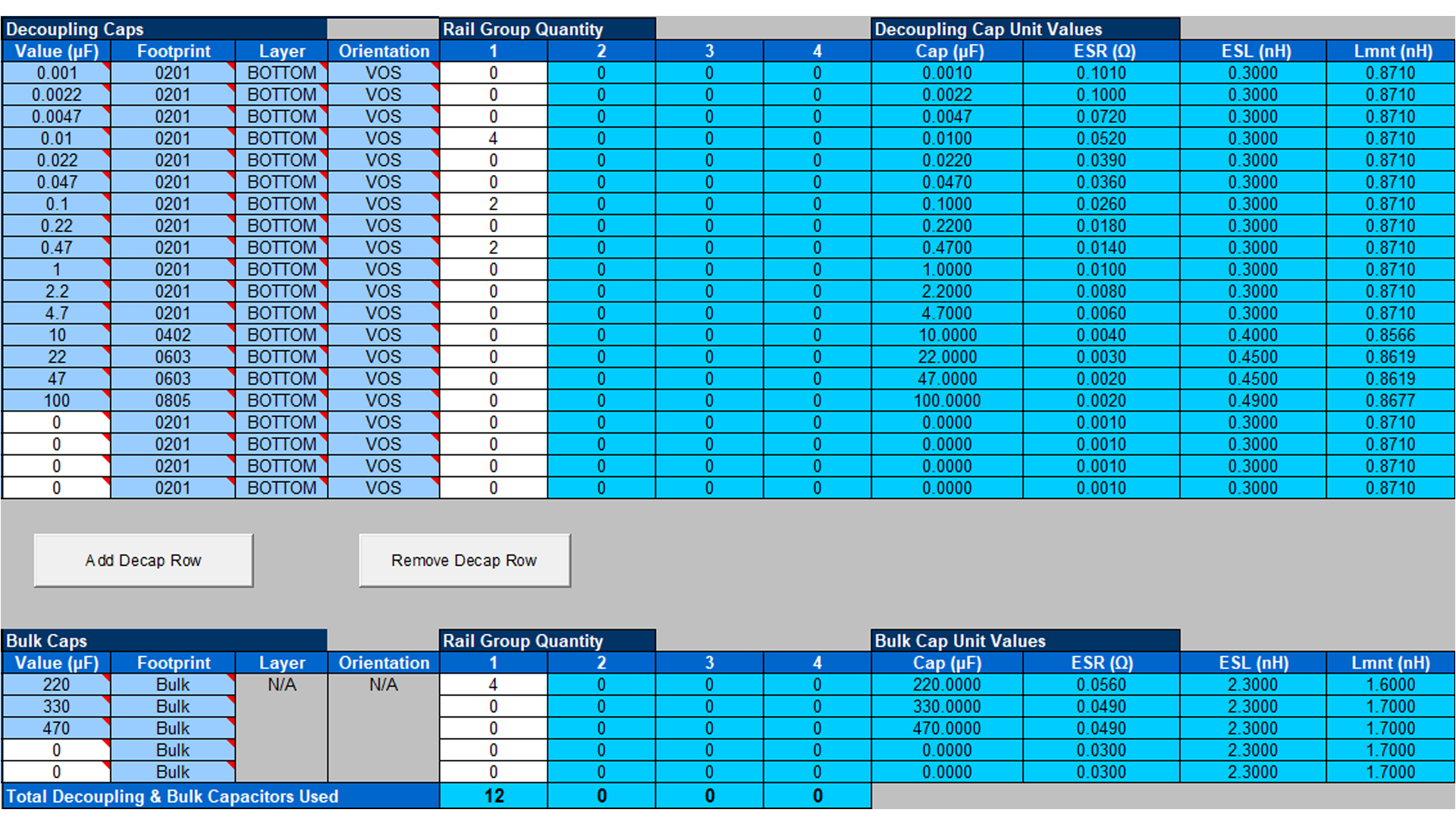Select 220 µF bulk cap quantity cell
The height and width of the screenshot is (819, 1456).
493,685
